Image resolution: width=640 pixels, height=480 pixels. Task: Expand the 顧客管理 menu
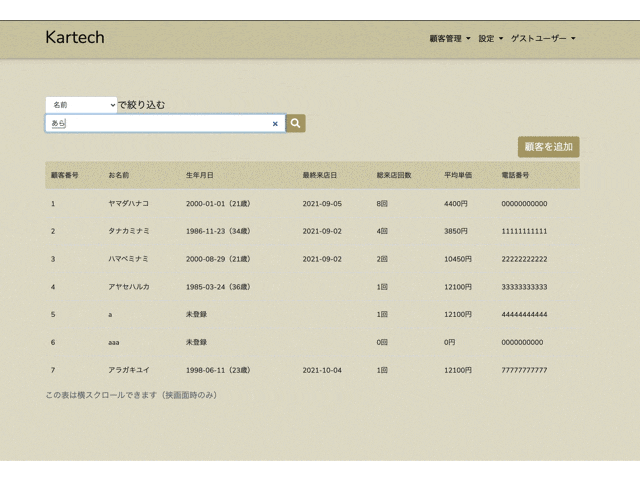pyautogui.click(x=450, y=38)
